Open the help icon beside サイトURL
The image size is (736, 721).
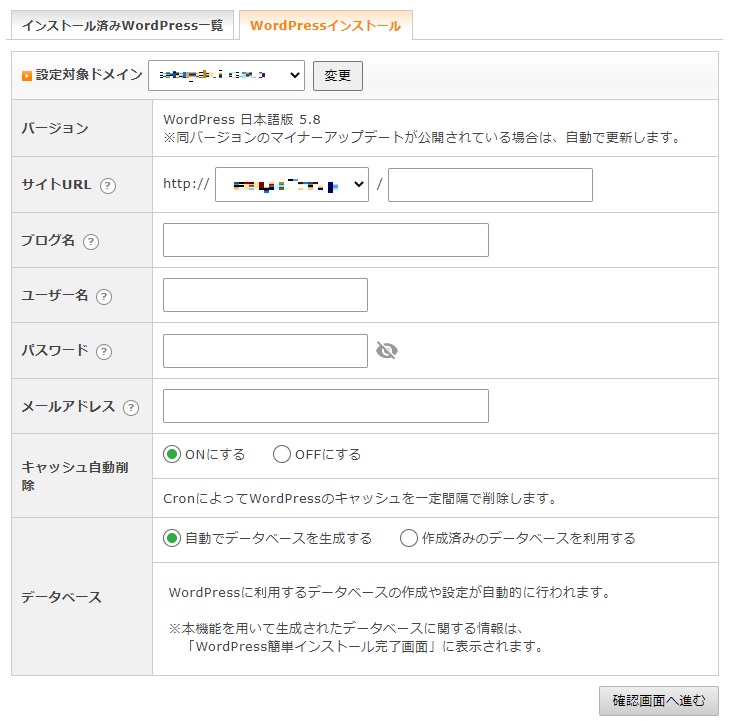pyautogui.click(x=107, y=185)
